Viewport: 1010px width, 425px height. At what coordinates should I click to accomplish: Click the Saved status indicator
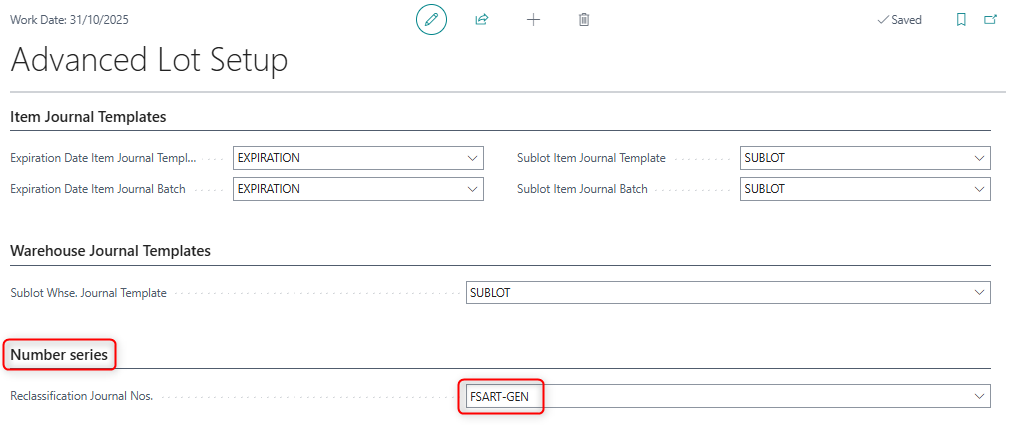coord(899,20)
